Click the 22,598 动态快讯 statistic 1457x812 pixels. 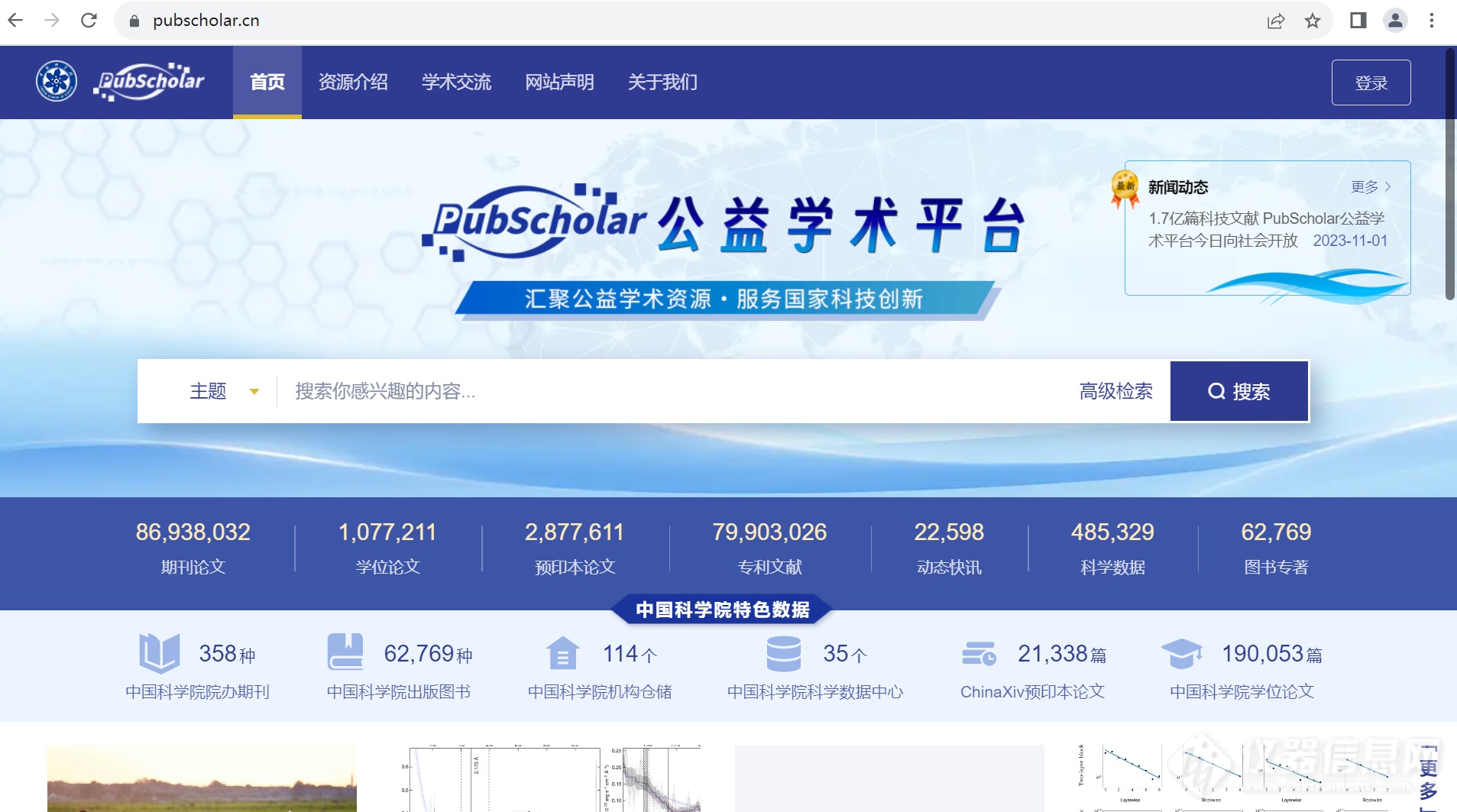(x=949, y=548)
